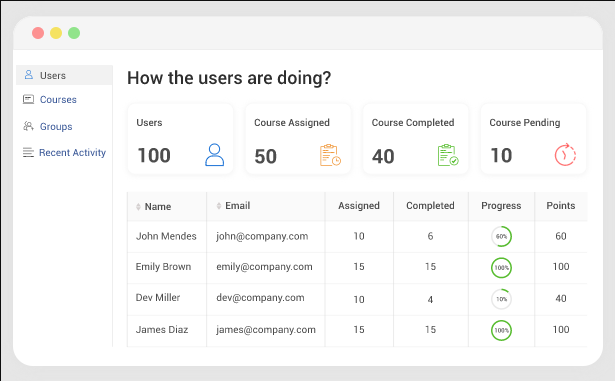This screenshot has width=615, height=381.
Task: Click Emily Brown points value 100
Action: [x=561, y=267]
